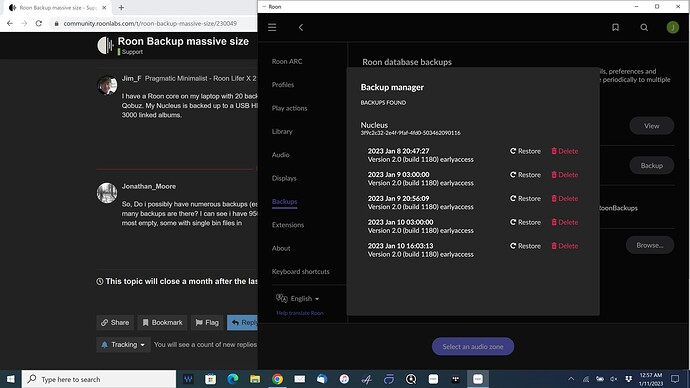
Task: Open Audio settings section
Action: [281, 155]
